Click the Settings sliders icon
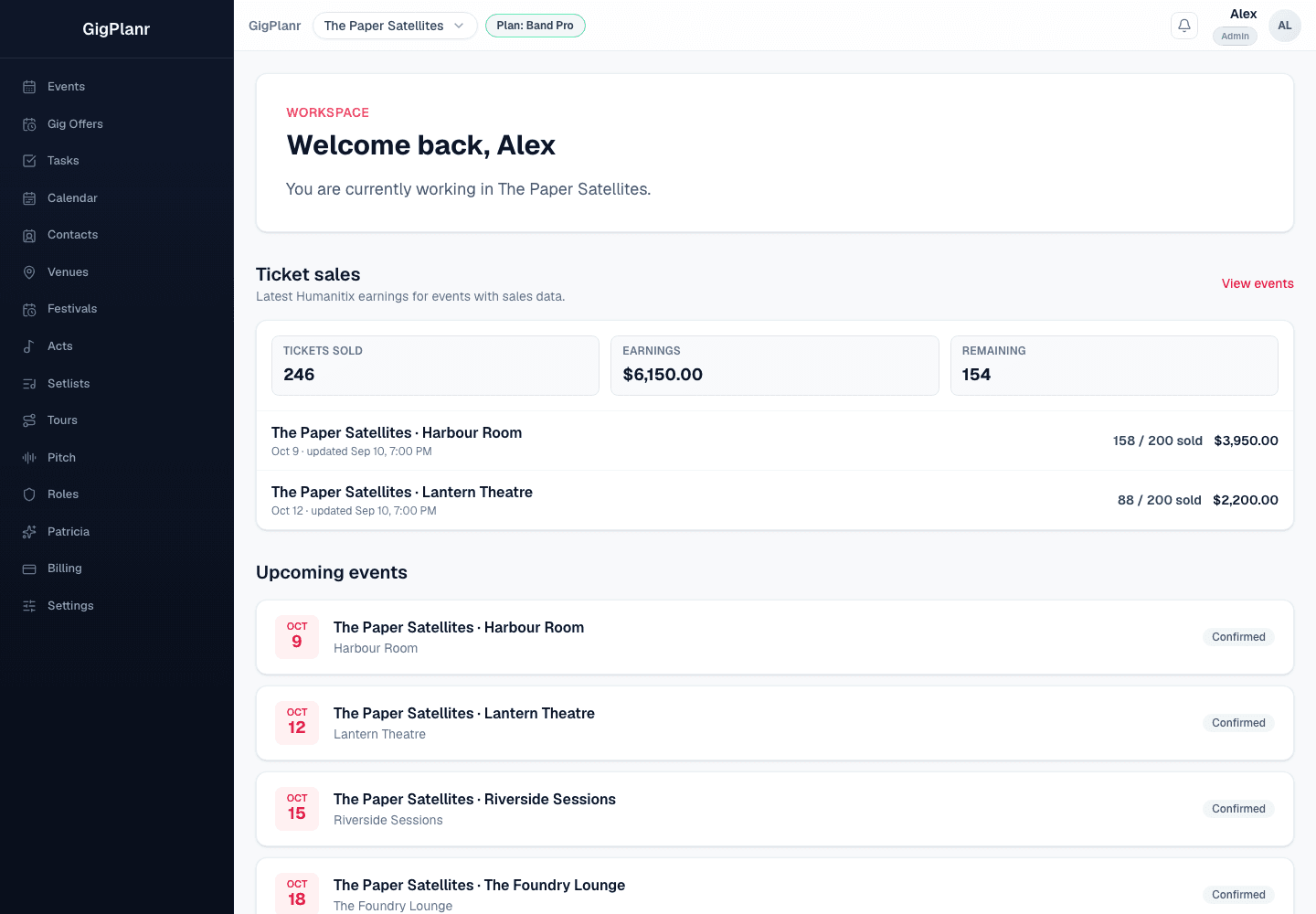 click(29, 606)
